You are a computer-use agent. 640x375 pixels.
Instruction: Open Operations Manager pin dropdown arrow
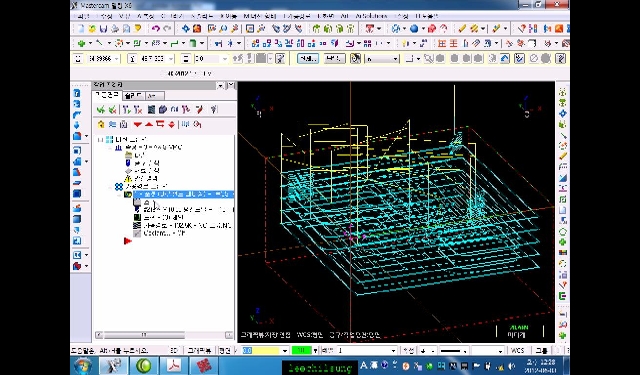(220, 85)
